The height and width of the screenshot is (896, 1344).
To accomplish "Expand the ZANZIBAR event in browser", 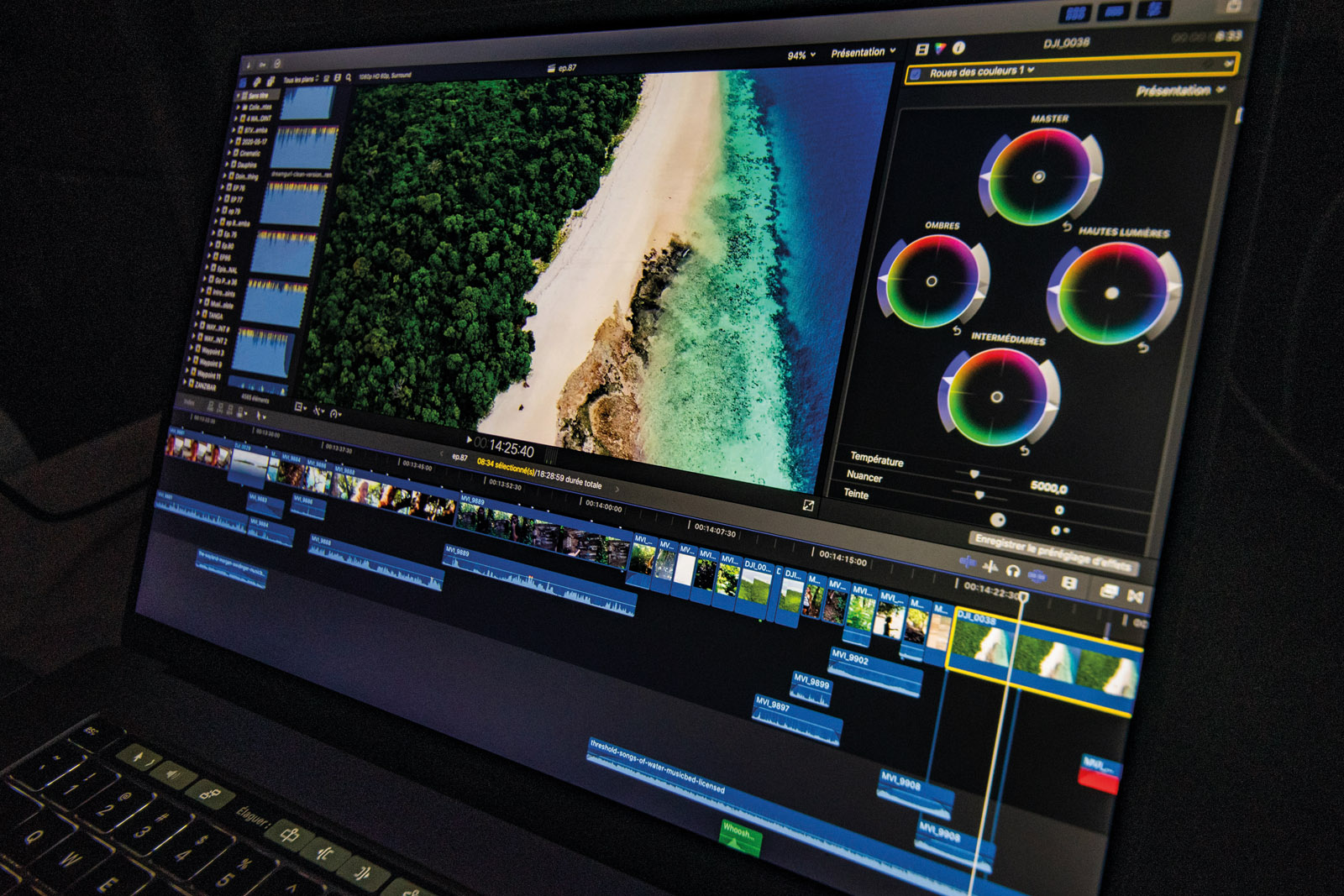I will [186, 384].
